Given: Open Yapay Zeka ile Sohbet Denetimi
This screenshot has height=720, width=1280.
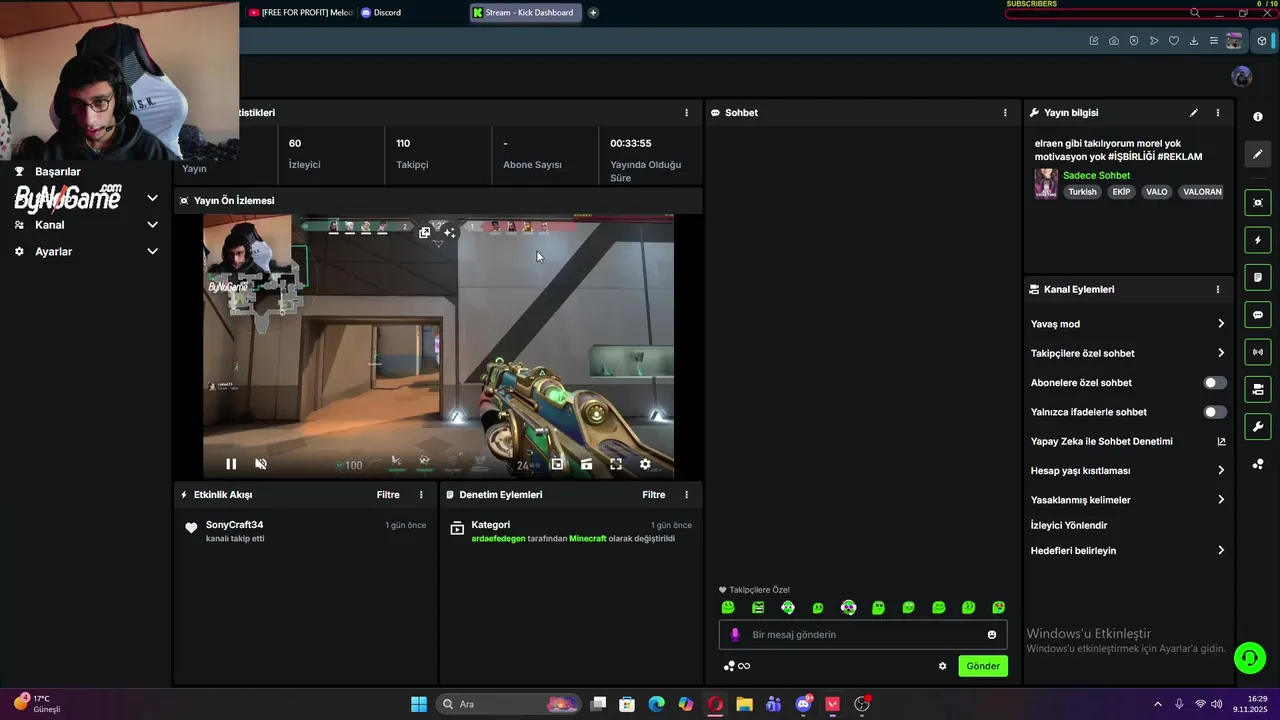Looking at the screenshot, I should pyautogui.click(x=1127, y=441).
